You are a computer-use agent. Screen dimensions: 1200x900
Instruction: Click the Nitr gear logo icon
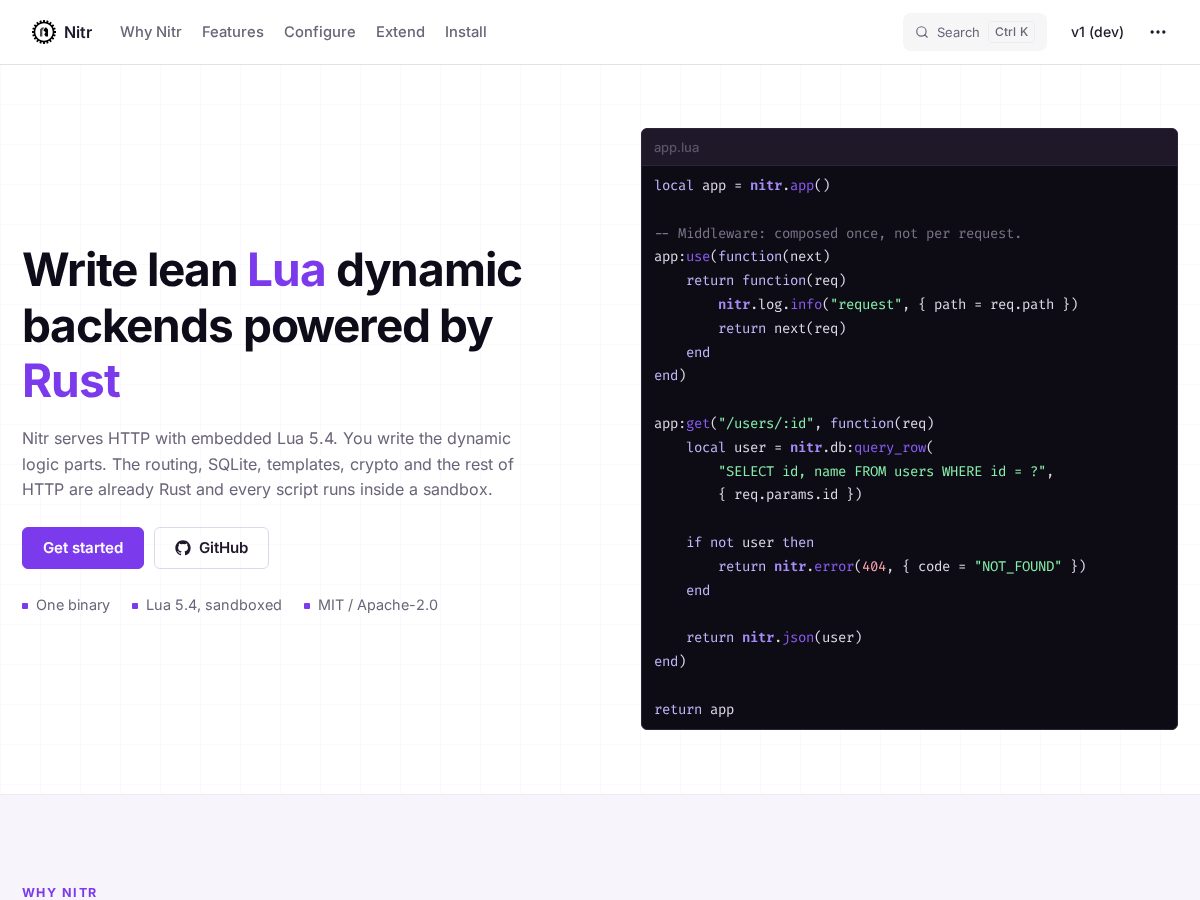coord(44,32)
